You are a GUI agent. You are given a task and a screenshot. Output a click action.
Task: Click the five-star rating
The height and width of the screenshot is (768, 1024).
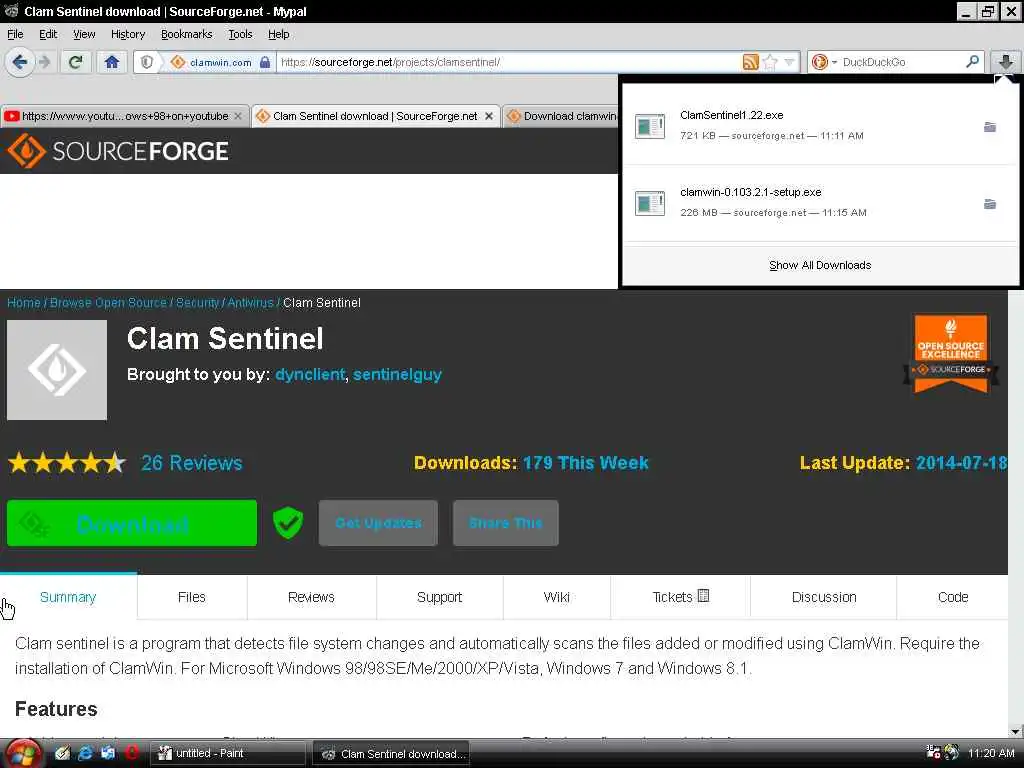click(67, 463)
